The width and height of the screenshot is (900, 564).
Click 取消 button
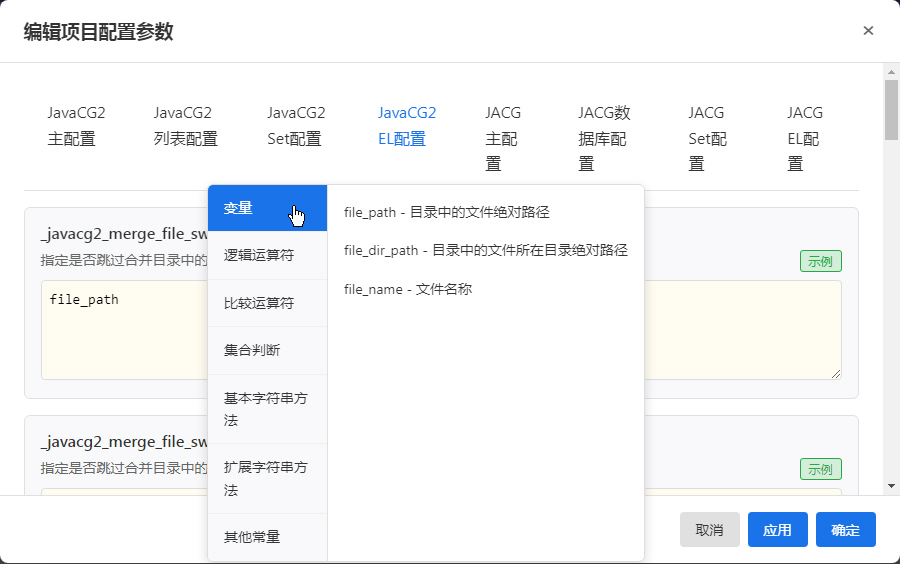[x=709, y=530]
